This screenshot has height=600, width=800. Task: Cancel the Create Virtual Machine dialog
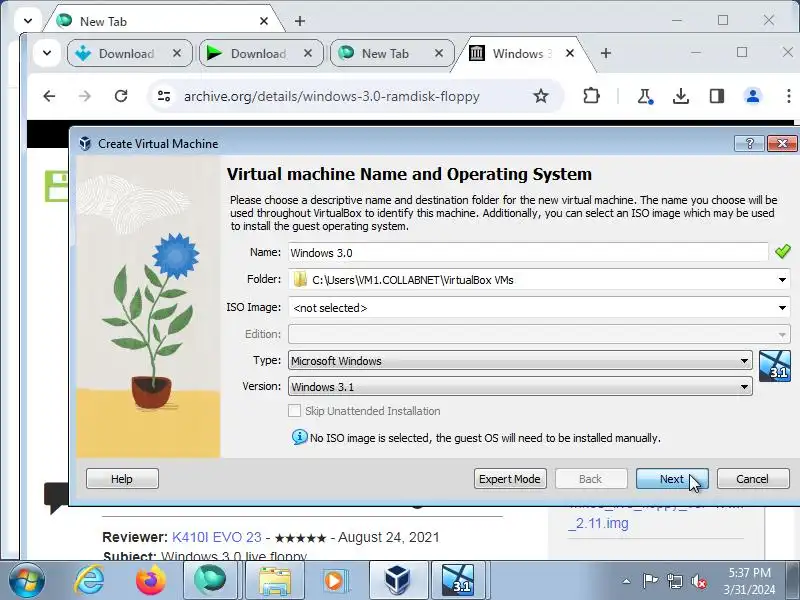point(753,479)
